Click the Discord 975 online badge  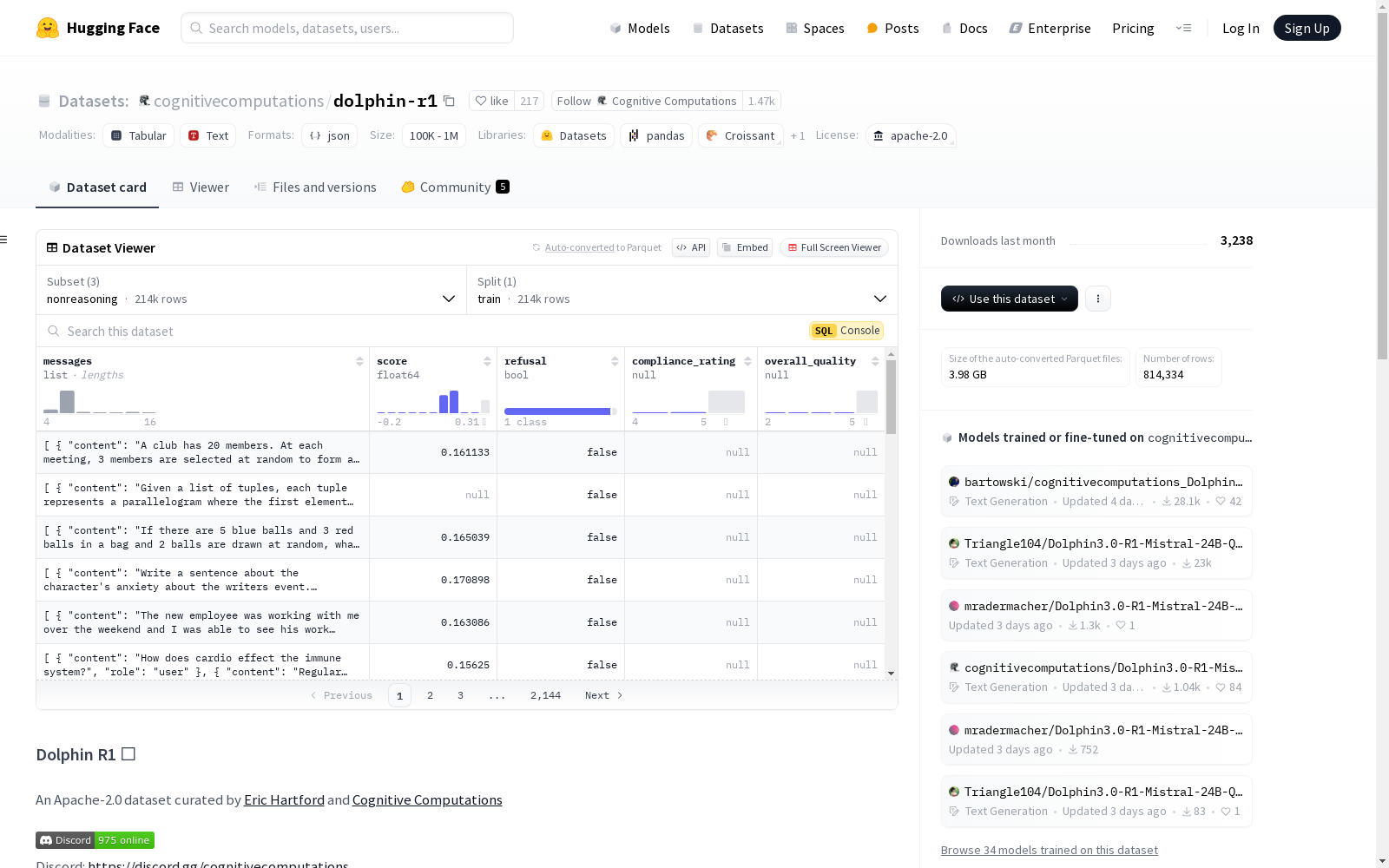pos(95,840)
